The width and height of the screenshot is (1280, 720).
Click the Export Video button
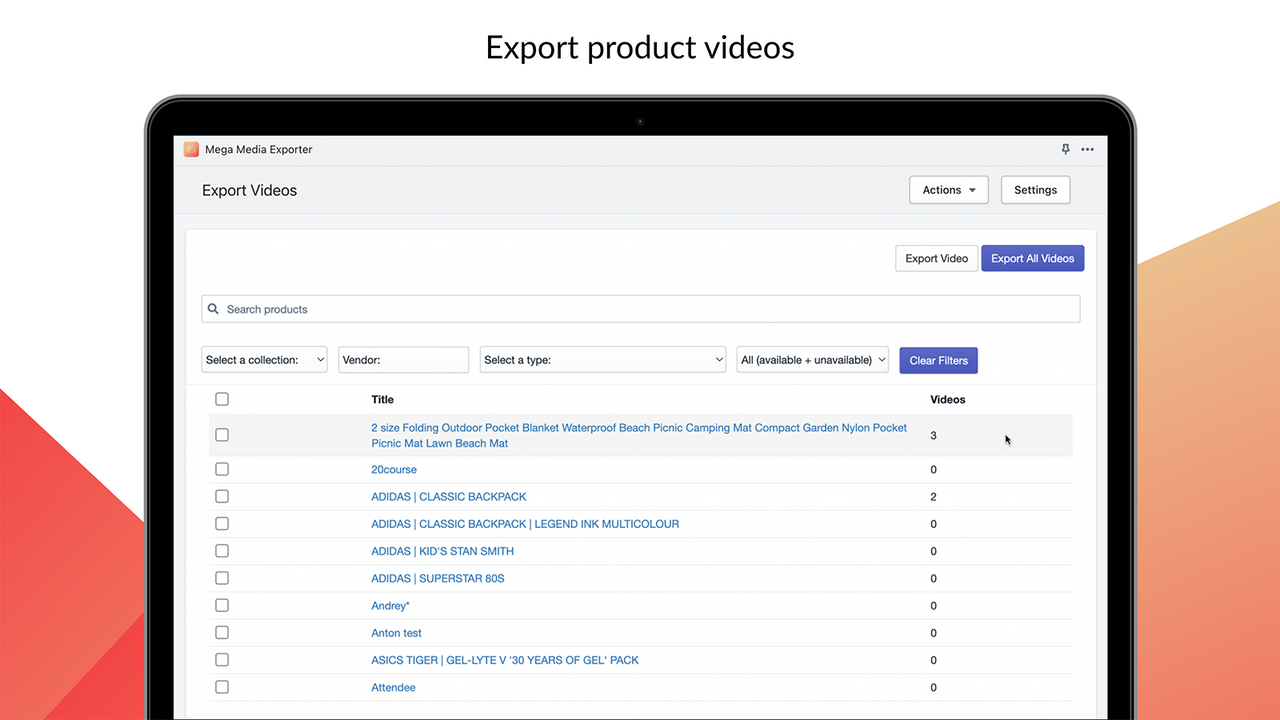click(936, 258)
